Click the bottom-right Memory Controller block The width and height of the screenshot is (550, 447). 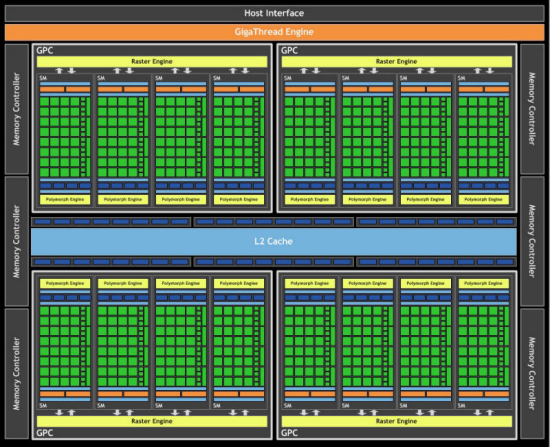(532, 374)
